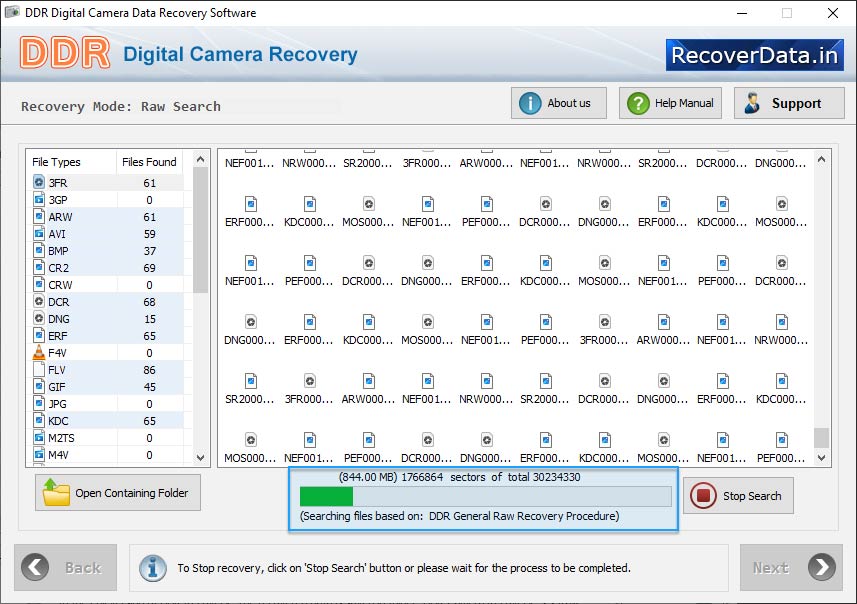Select the CRW file type icon
This screenshot has width=857, height=604.
coord(39,284)
